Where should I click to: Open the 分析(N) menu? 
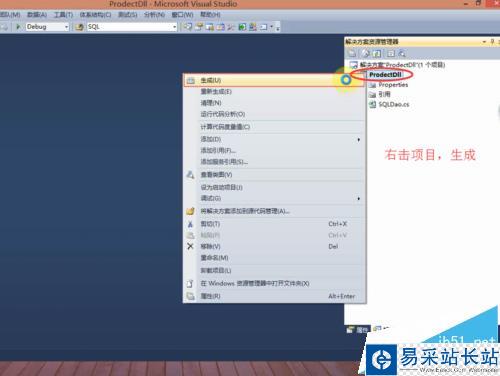point(154,15)
